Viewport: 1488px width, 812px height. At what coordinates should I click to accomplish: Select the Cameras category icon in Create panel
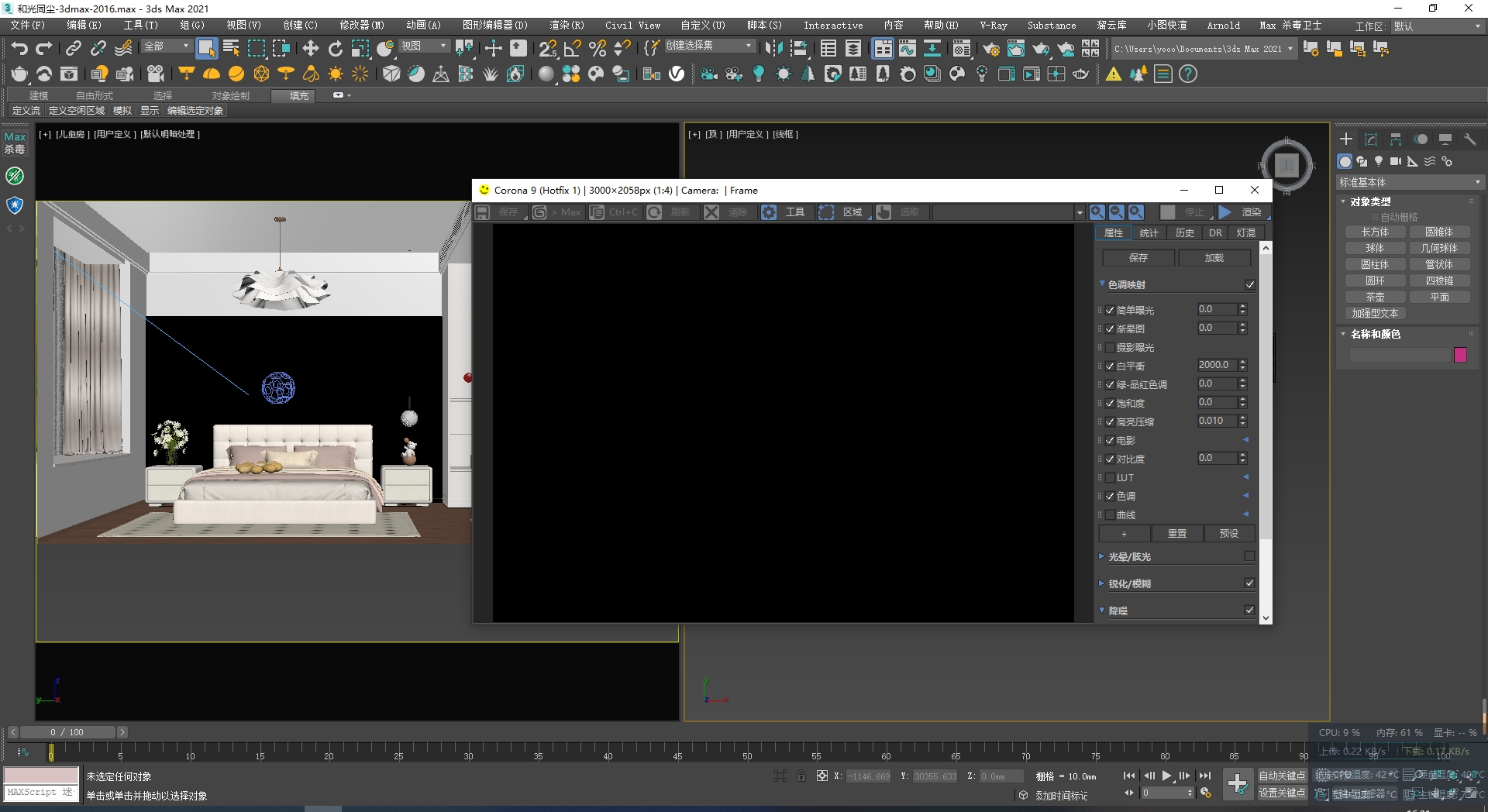click(x=1396, y=161)
